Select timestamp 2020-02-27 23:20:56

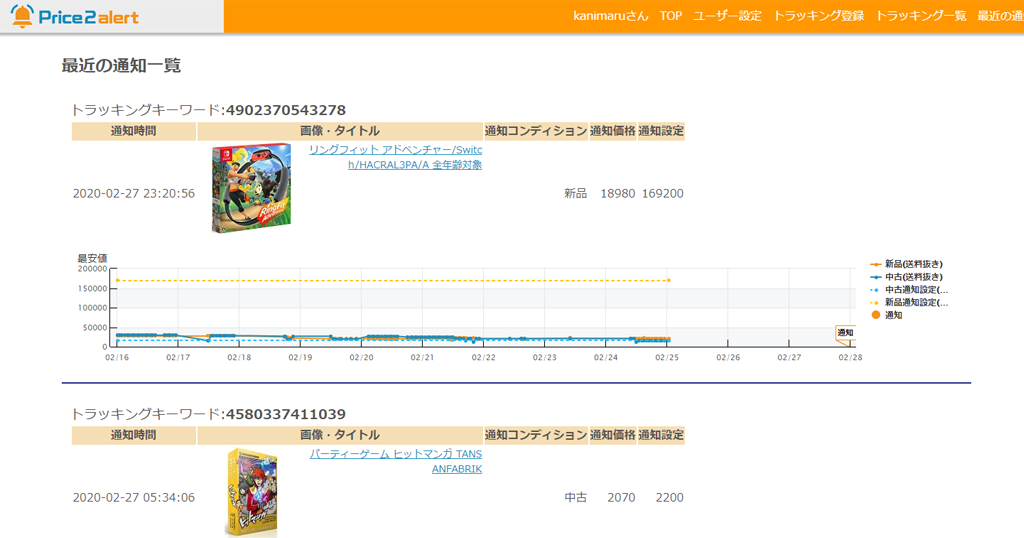(134, 194)
